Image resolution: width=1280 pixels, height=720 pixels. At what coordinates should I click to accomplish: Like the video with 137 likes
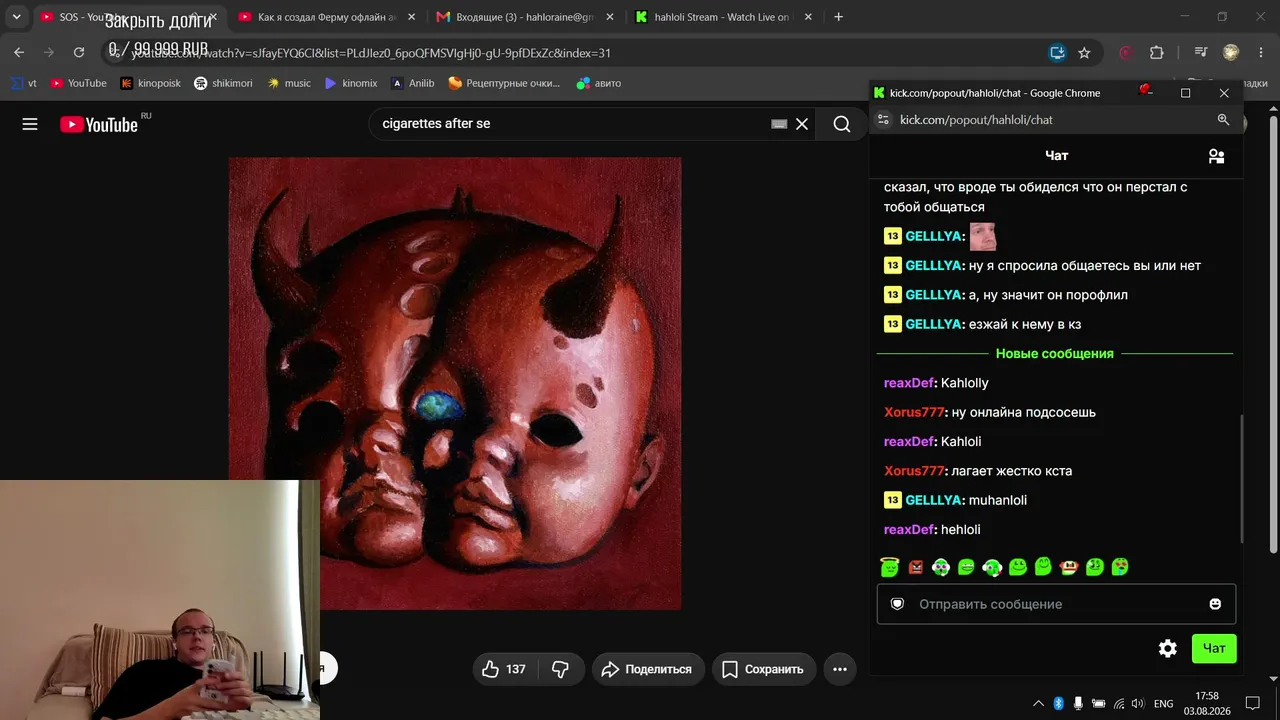[x=504, y=669]
